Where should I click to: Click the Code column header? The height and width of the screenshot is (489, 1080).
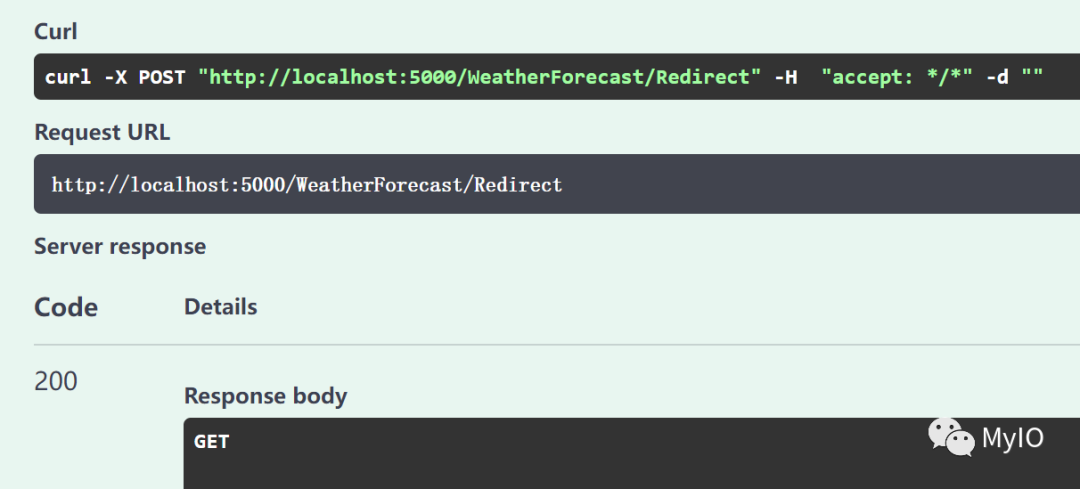(65, 306)
